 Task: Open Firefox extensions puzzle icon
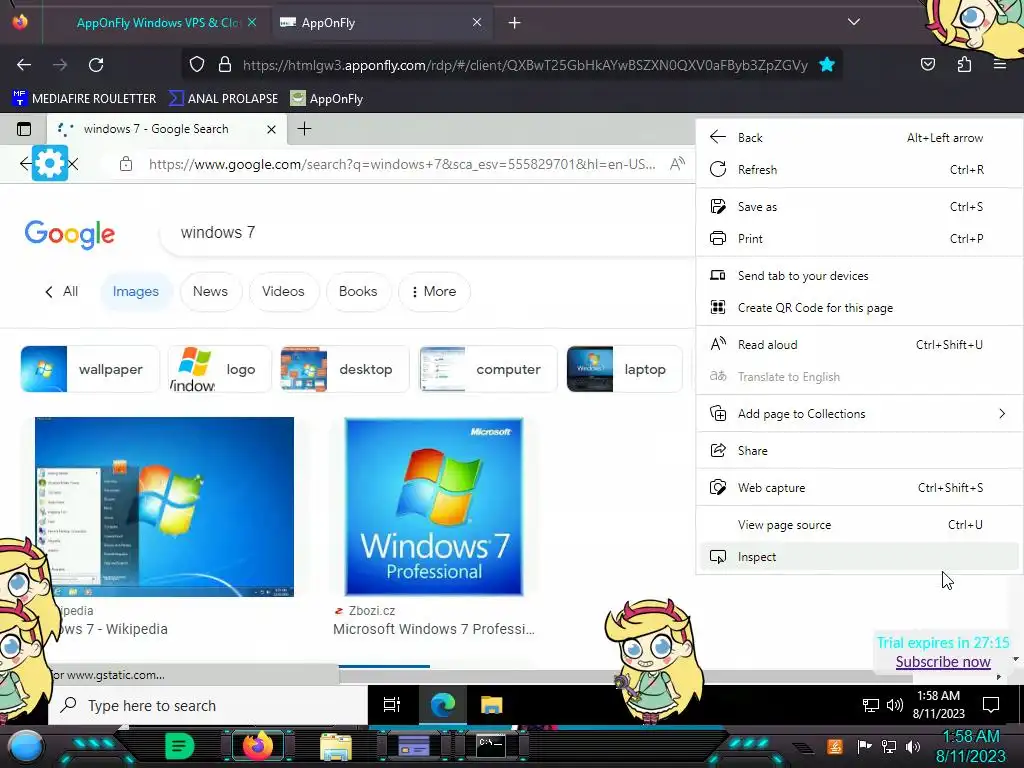click(x=964, y=64)
